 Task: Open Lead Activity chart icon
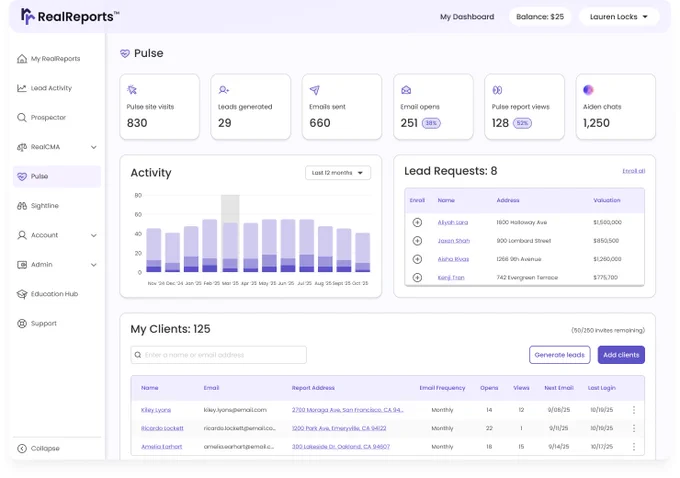click(22, 88)
